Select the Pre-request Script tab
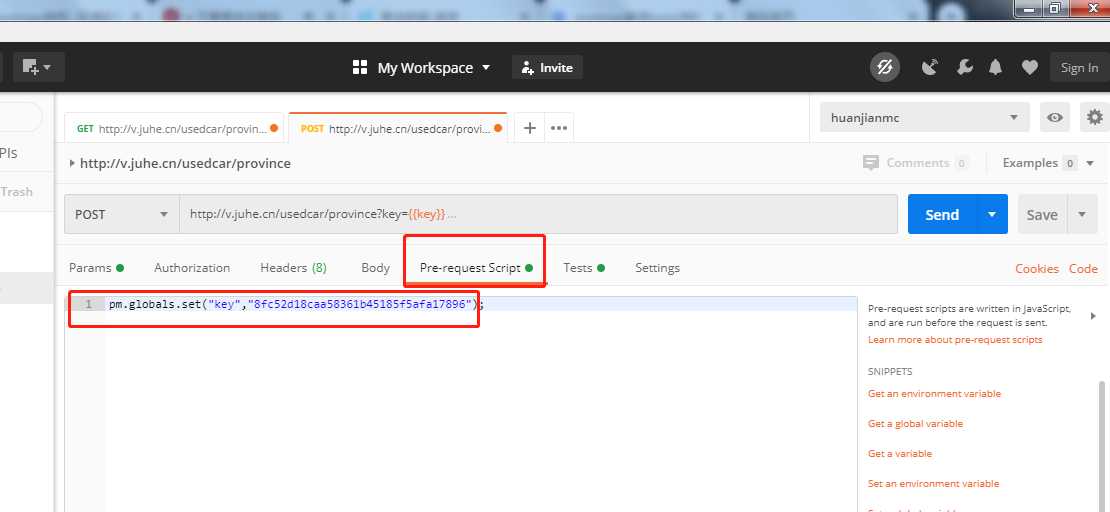Screen dimensions: 1110x512 (476, 268)
